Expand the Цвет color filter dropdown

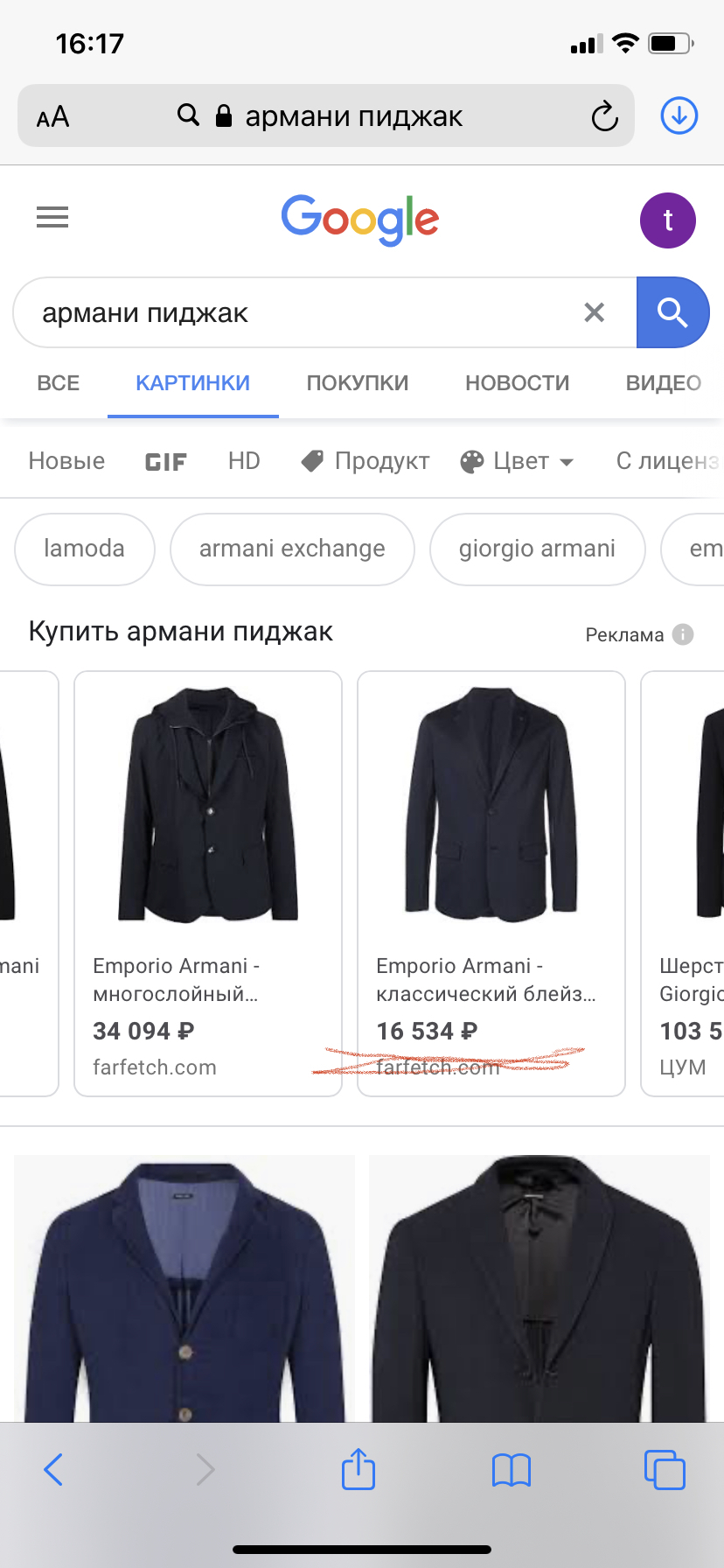pos(517,461)
